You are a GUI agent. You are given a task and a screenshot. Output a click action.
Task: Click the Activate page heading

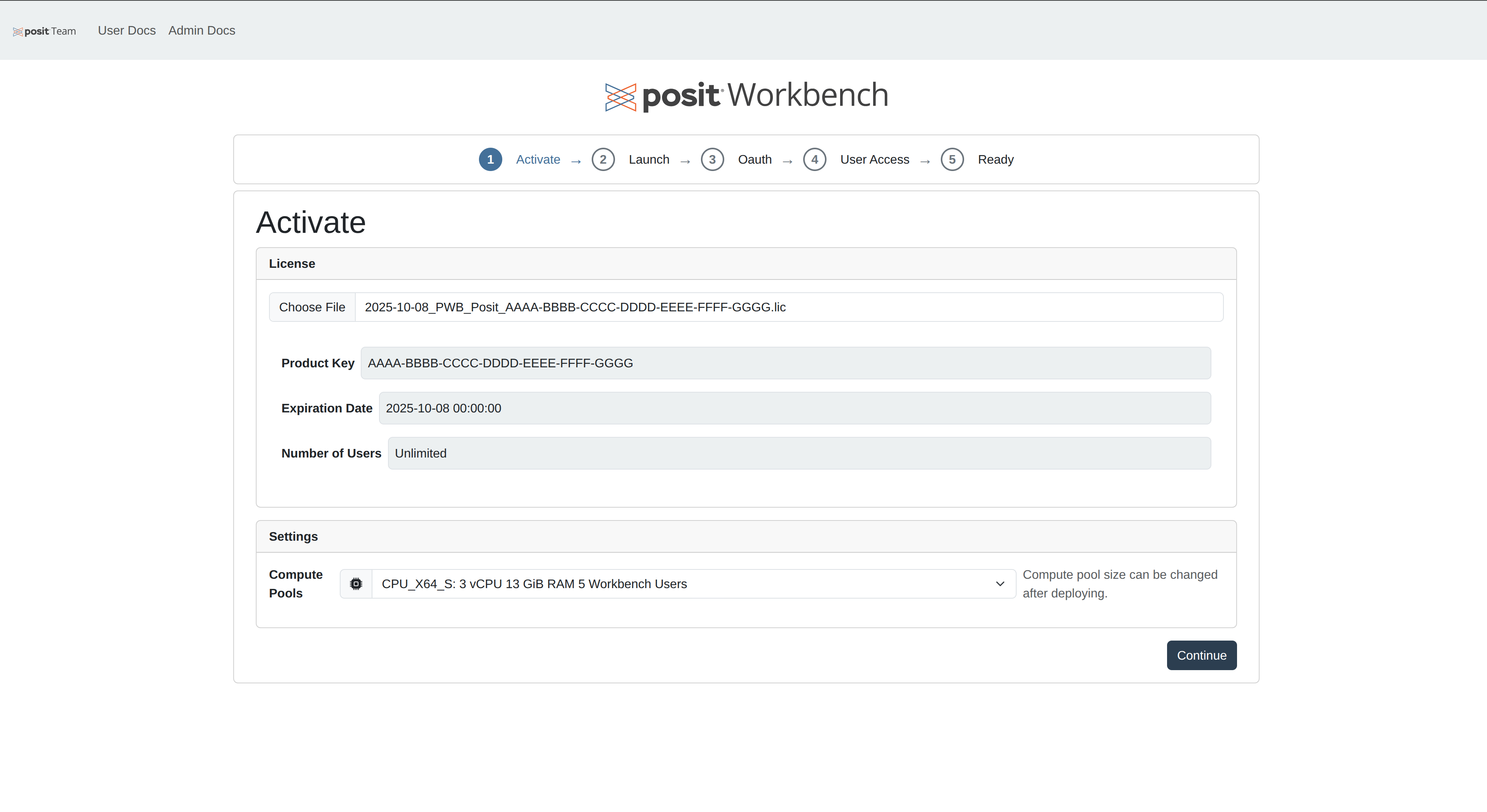coord(311,223)
